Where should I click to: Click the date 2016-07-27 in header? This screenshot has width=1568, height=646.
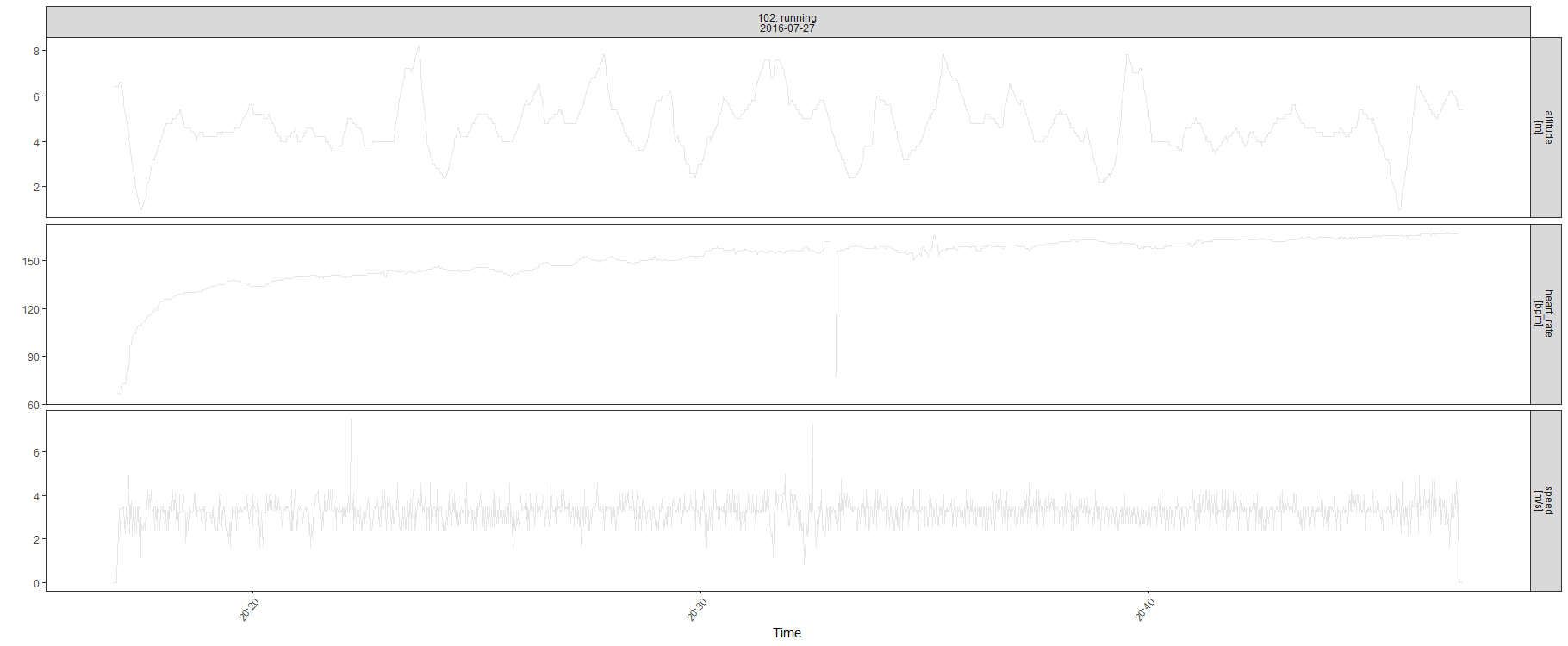click(x=787, y=28)
